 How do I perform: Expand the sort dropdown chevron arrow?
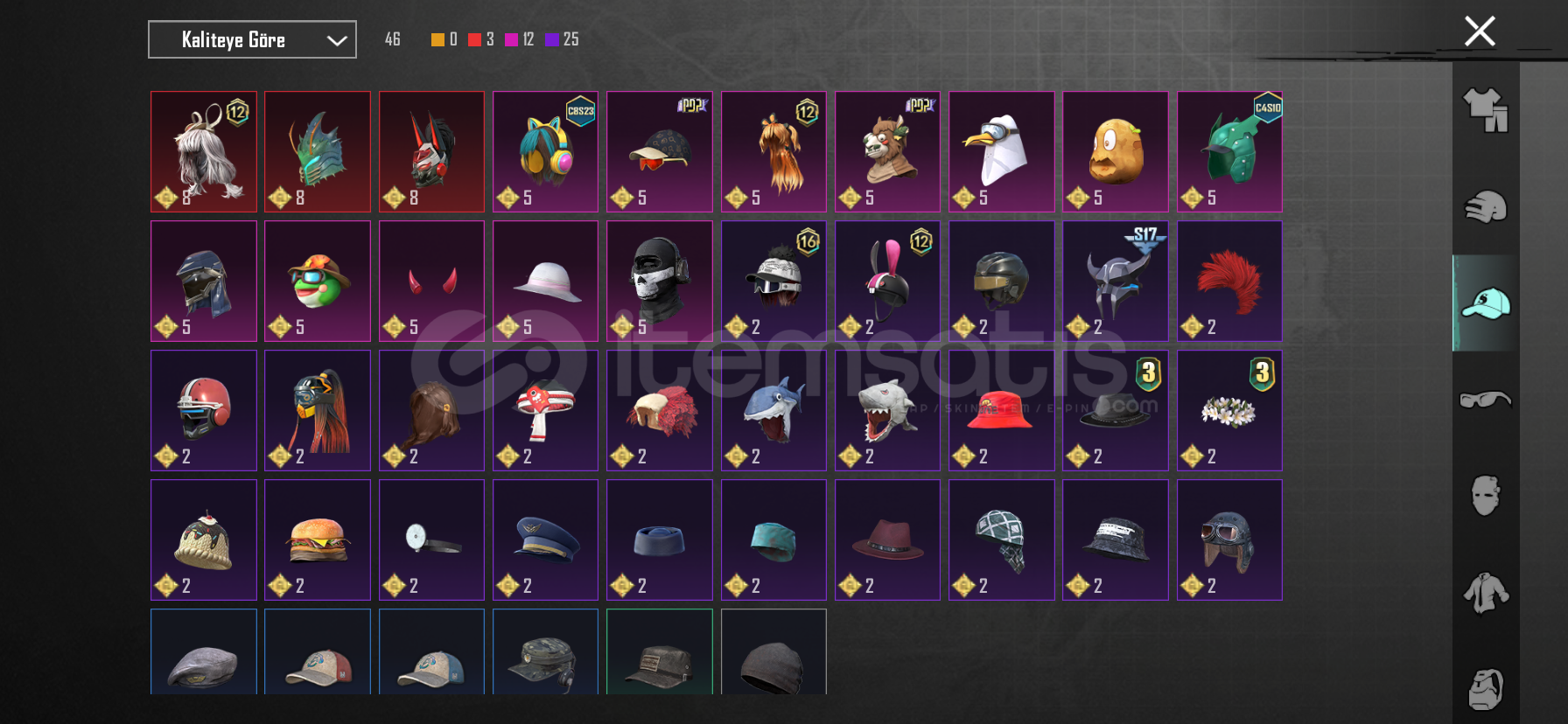tap(337, 40)
